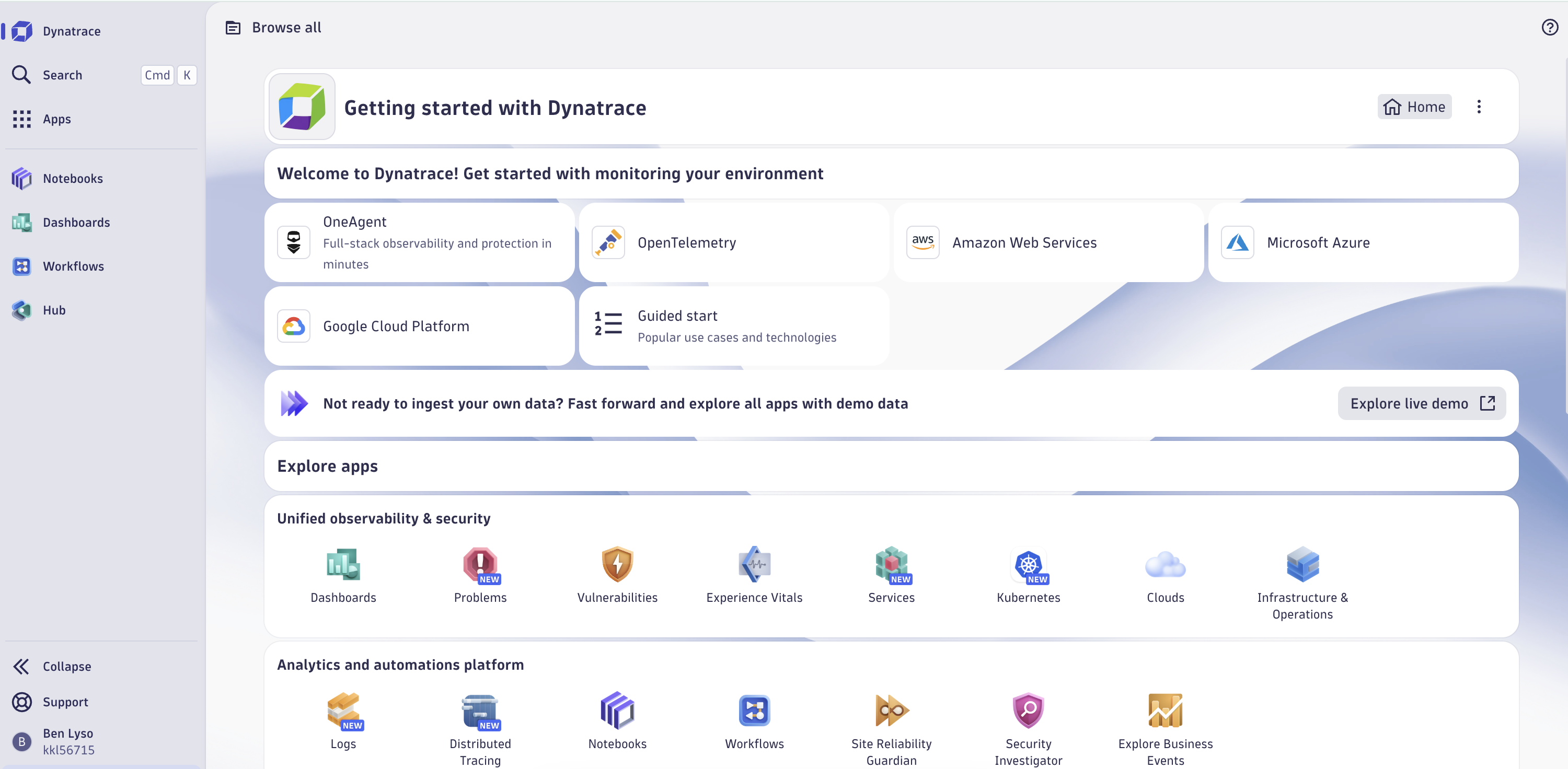The height and width of the screenshot is (769, 1568).
Task: Collapse the navigation sidebar
Action: click(x=66, y=666)
